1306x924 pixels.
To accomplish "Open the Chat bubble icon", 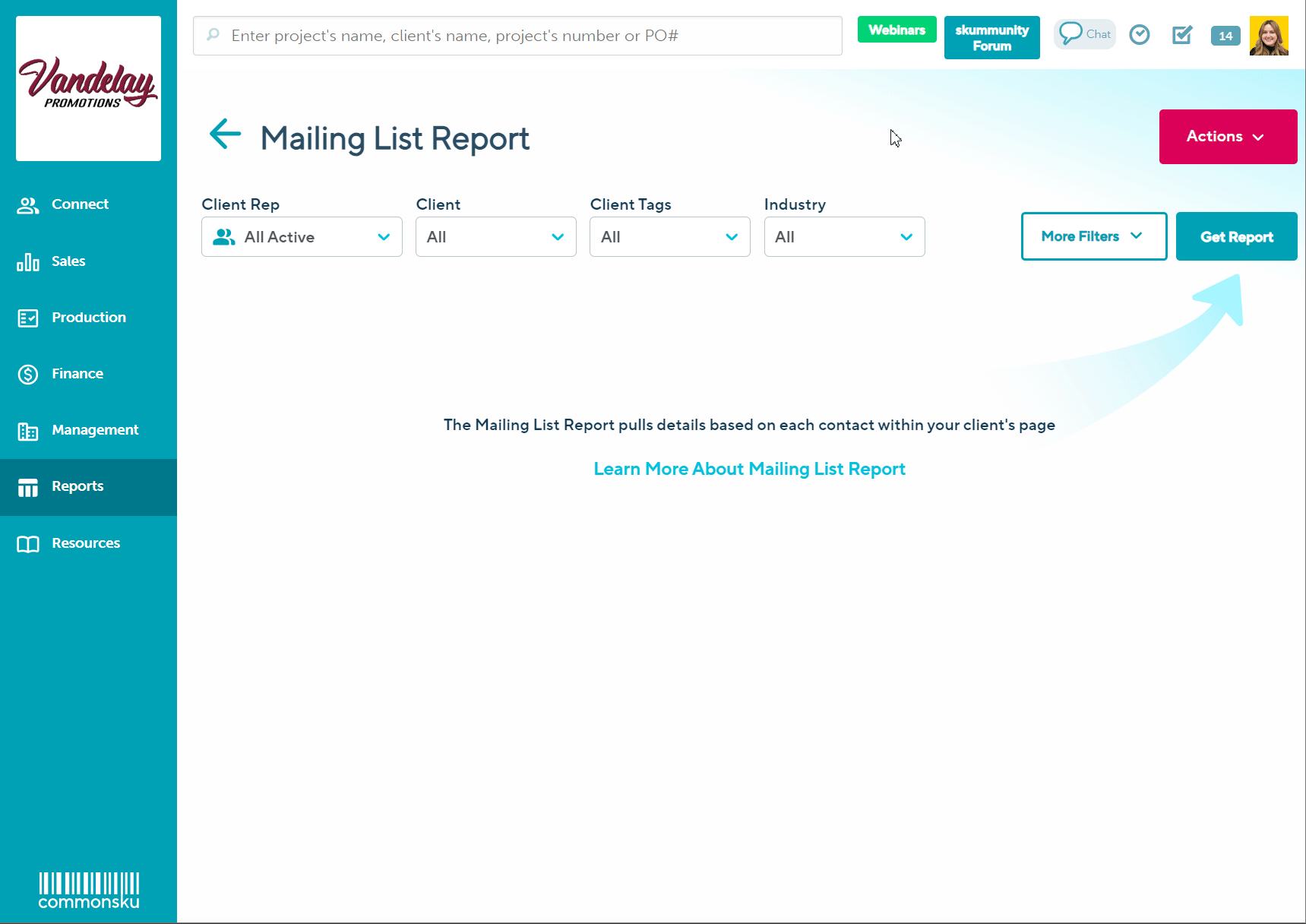I will click(1083, 34).
